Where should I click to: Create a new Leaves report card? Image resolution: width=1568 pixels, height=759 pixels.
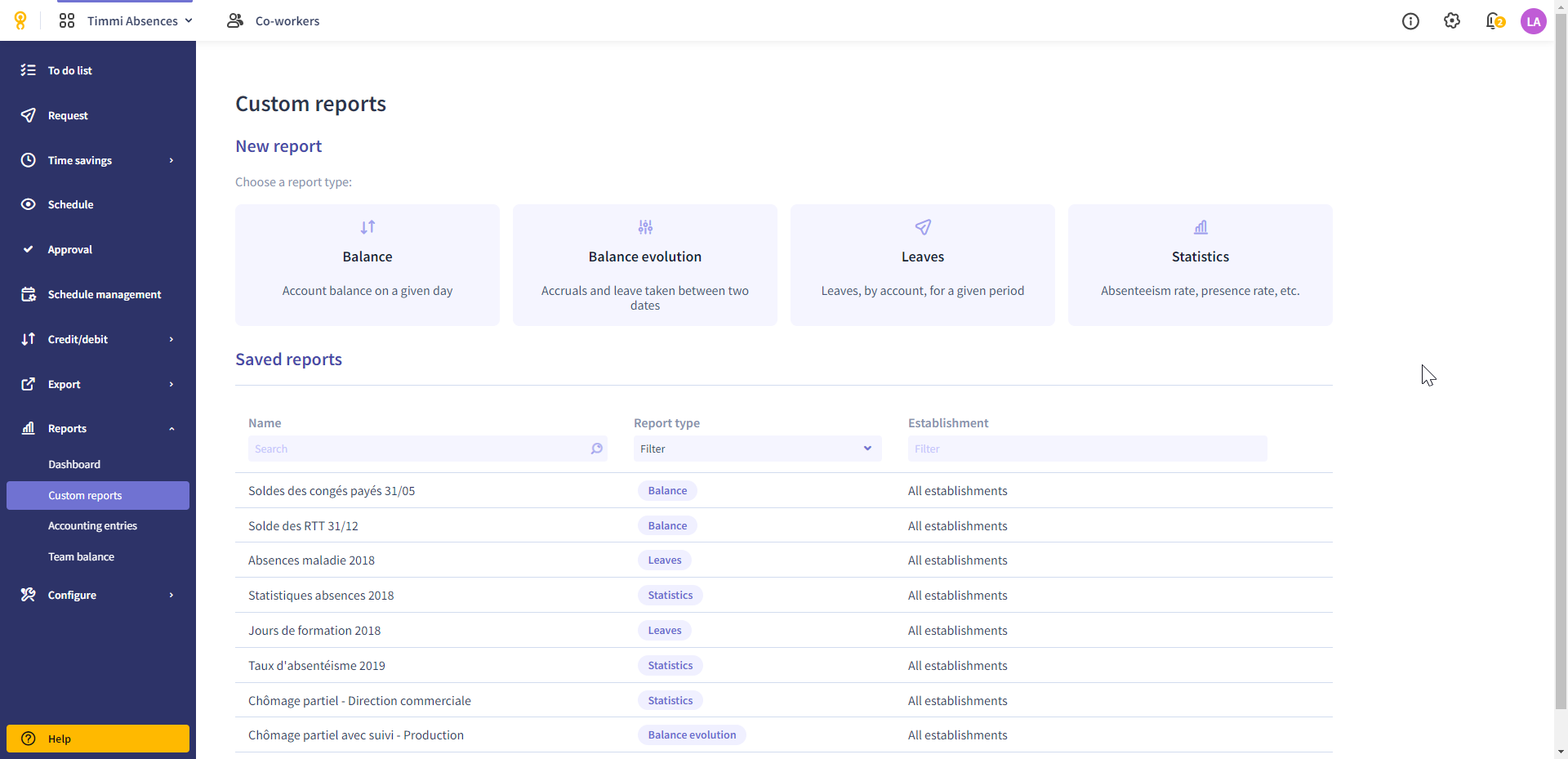click(923, 265)
